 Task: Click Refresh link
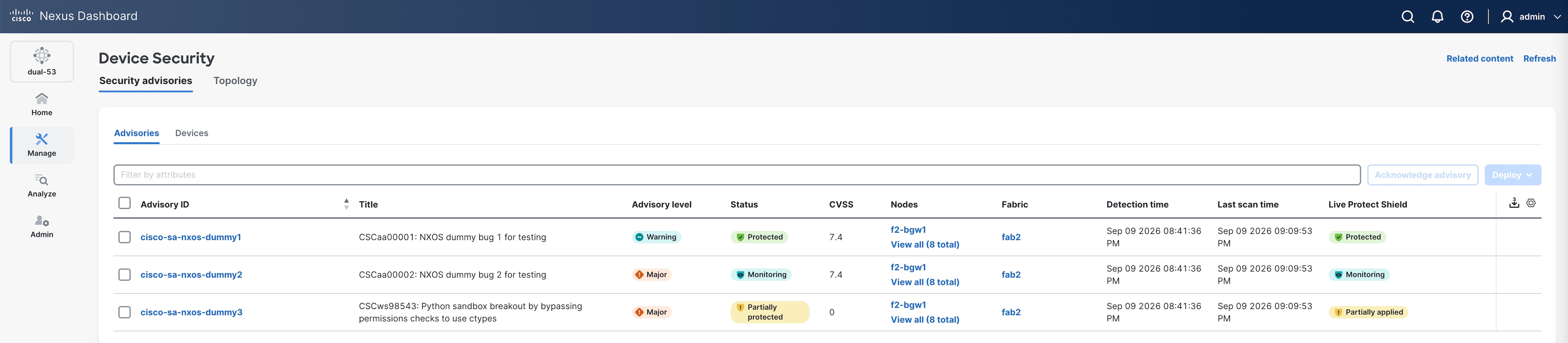[x=1540, y=59]
